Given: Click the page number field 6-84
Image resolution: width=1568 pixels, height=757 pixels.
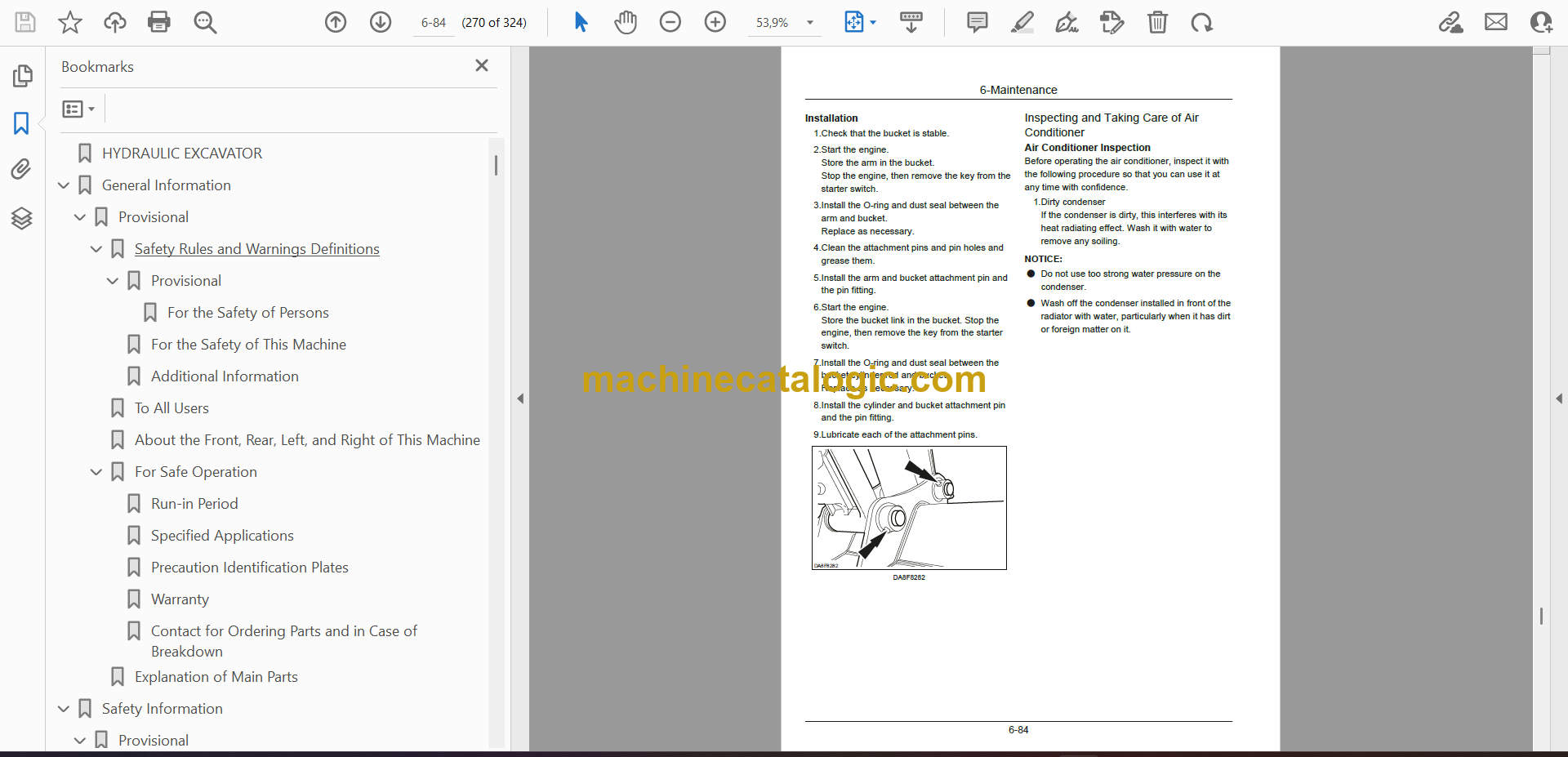Looking at the screenshot, I should 434,23.
